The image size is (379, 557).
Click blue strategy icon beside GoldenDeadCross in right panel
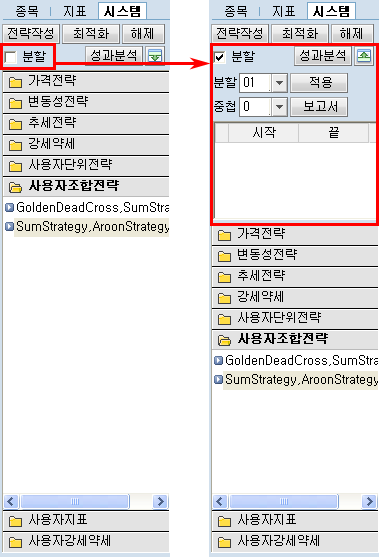(x=218, y=360)
